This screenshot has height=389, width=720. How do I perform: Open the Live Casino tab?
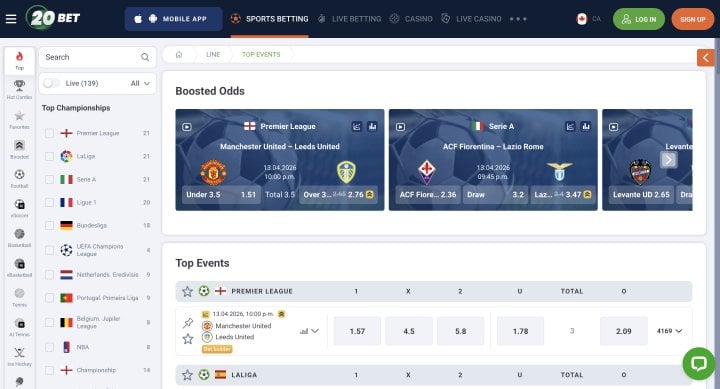click(471, 19)
